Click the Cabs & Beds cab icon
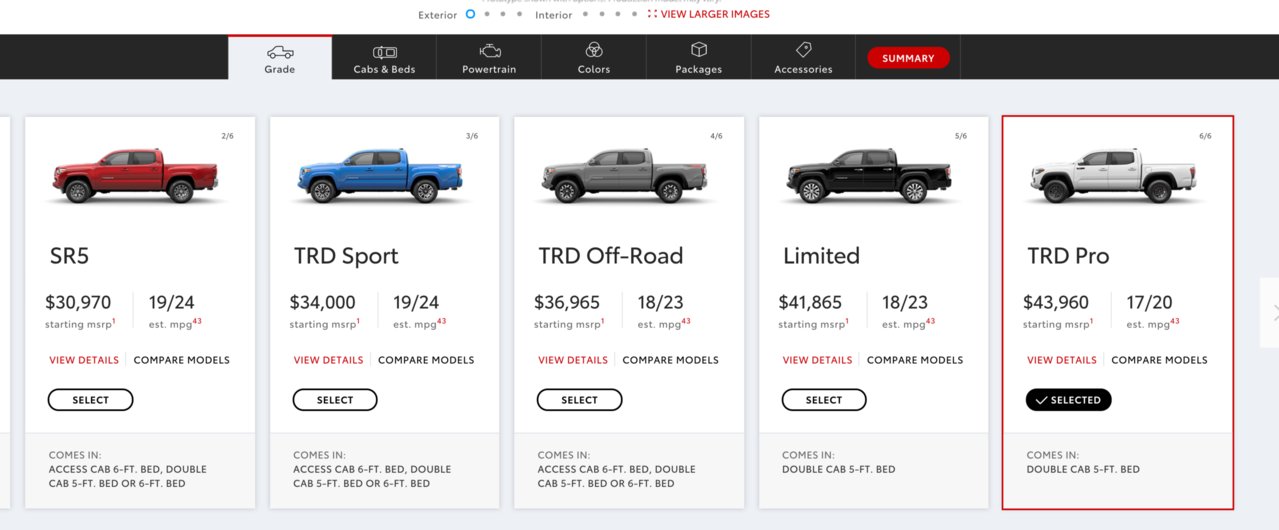1279x530 pixels. click(x=385, y=51)
